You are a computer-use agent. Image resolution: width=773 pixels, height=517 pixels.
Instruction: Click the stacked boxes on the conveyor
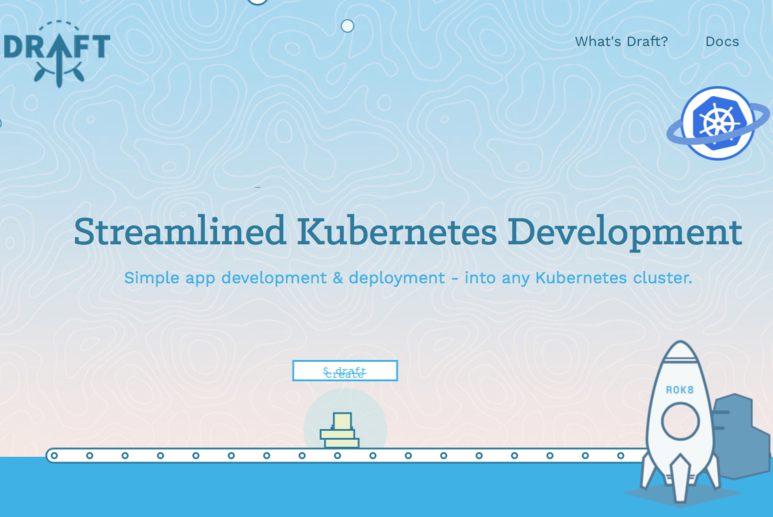coord(340,430)
